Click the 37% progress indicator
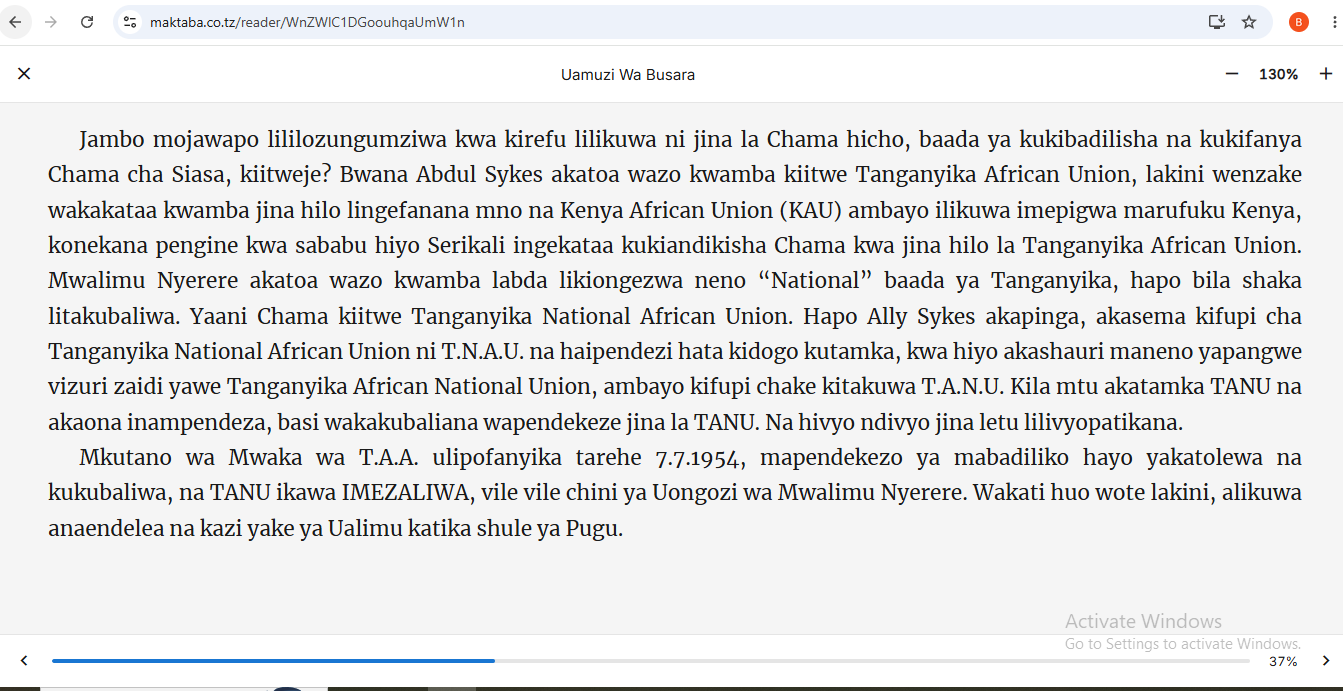The width and height of the screenshot is (1343, 691). (1283, 662)
